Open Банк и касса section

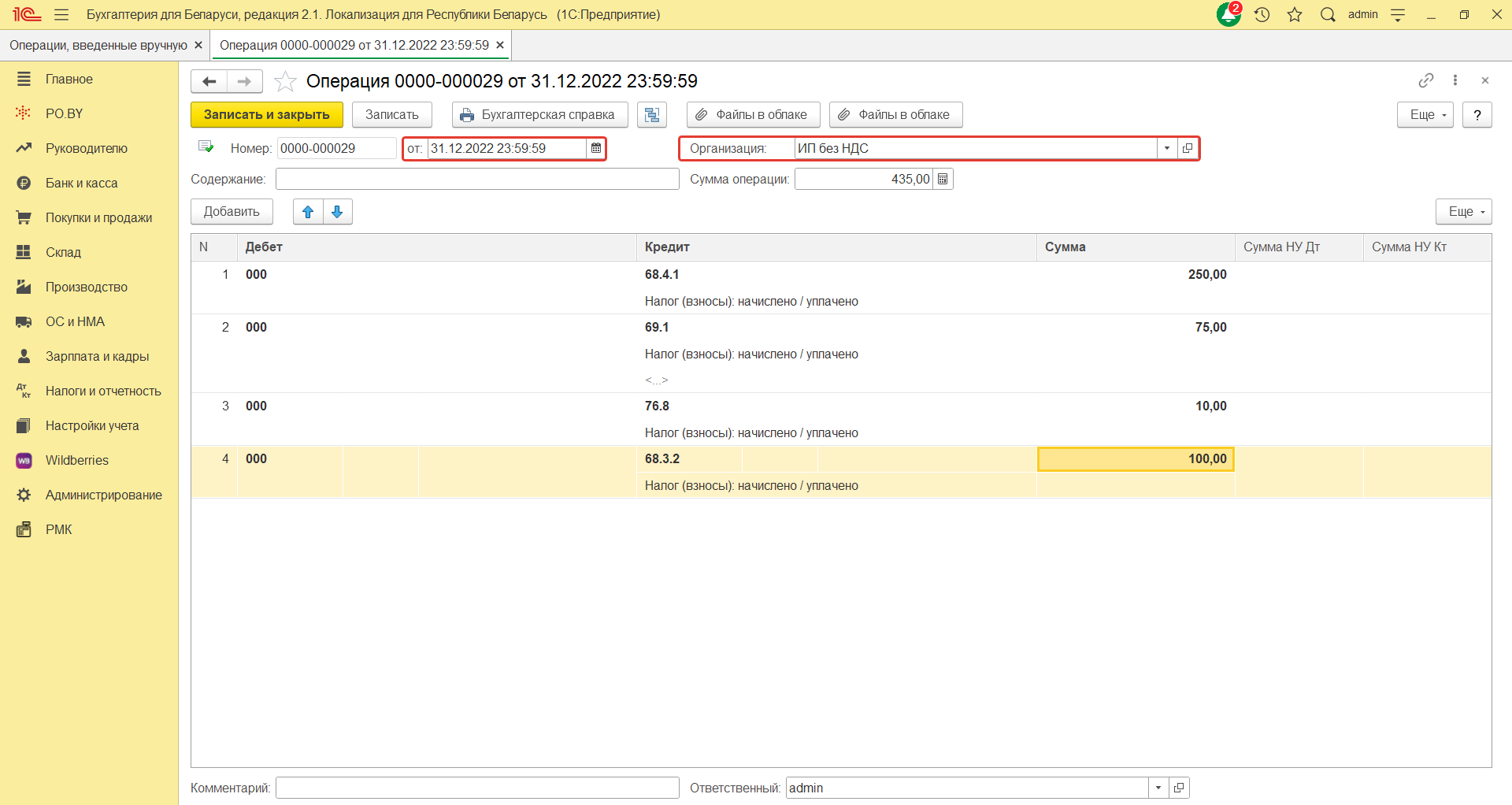click(81, 183)
